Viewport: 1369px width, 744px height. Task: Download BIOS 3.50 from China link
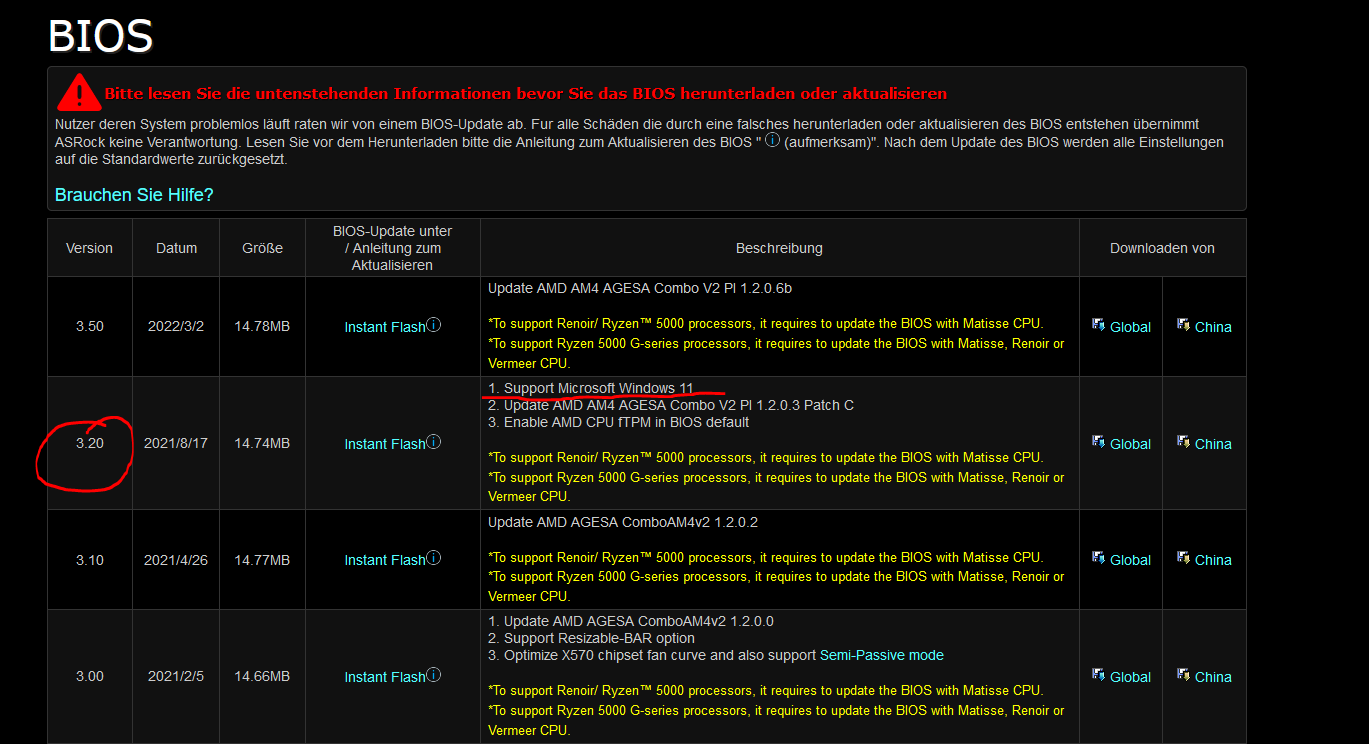[1213, 327]
